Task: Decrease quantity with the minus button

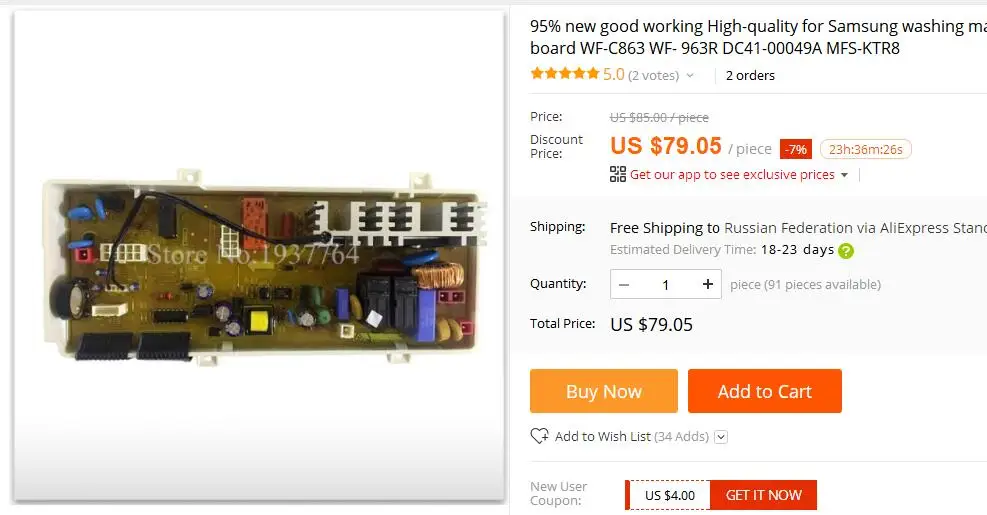Action: click(624, 285)
